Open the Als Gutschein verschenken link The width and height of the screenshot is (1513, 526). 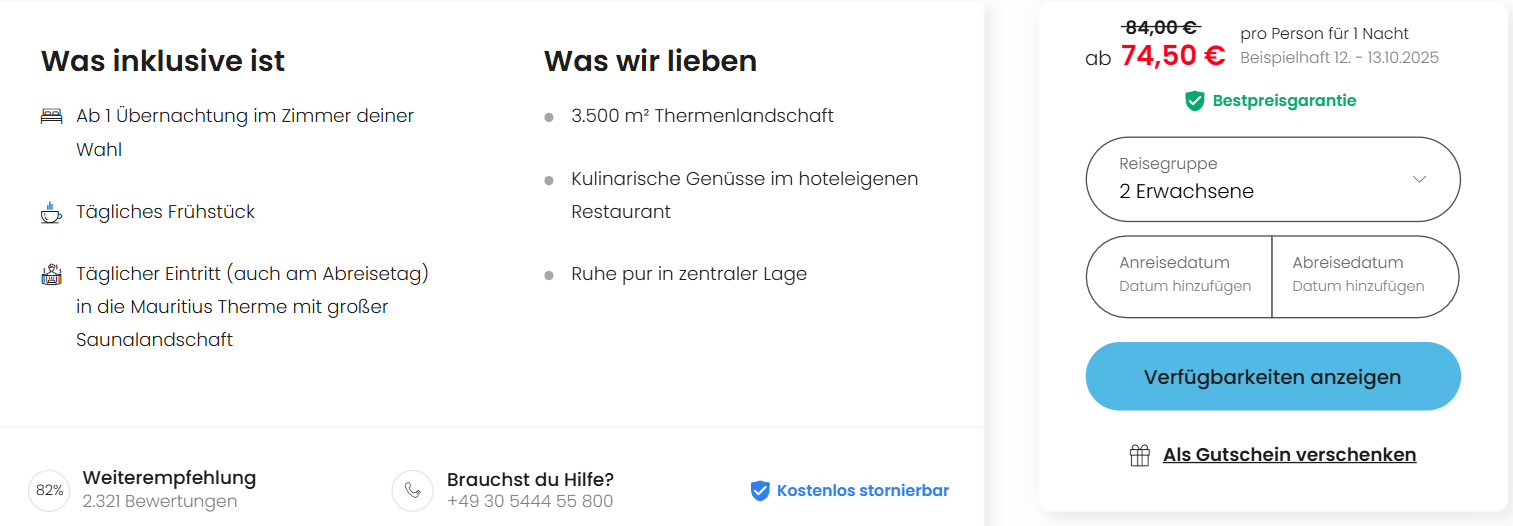1289,455
